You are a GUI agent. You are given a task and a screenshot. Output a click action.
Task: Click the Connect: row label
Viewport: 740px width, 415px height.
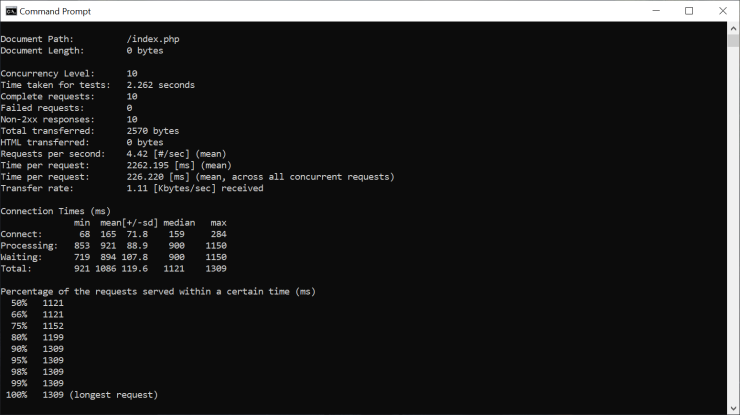(x=21, y=234)
